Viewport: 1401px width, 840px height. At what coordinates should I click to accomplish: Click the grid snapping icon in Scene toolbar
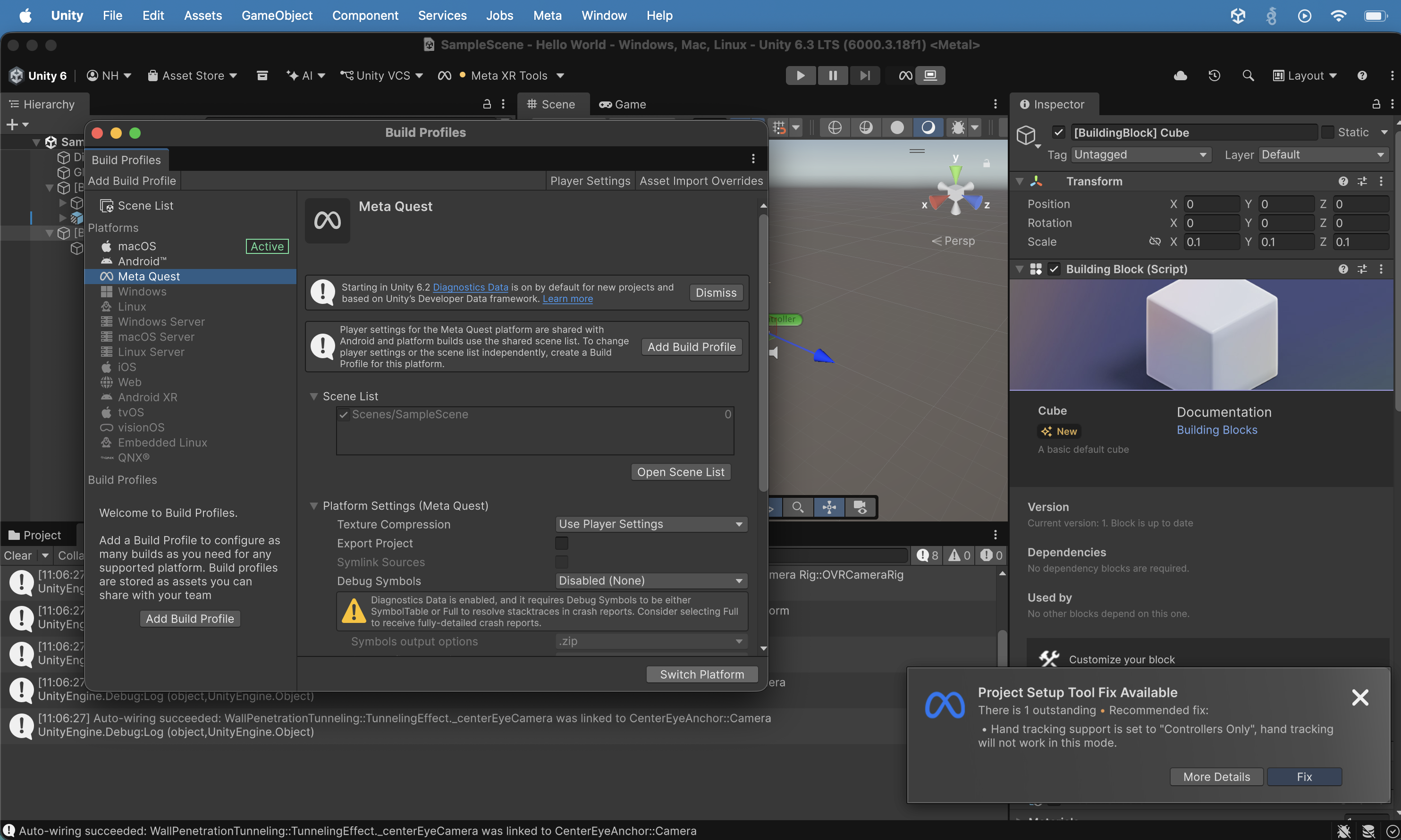(779, 127)
